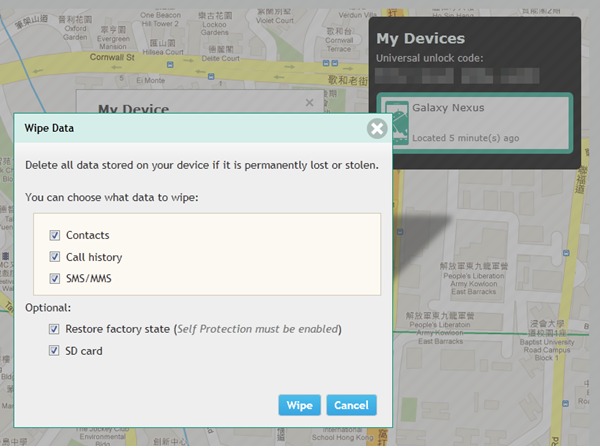Screen dimensions: 600x446
Task: Click 'Located 5 minute(s) ago' text
Action: point(466,138)
